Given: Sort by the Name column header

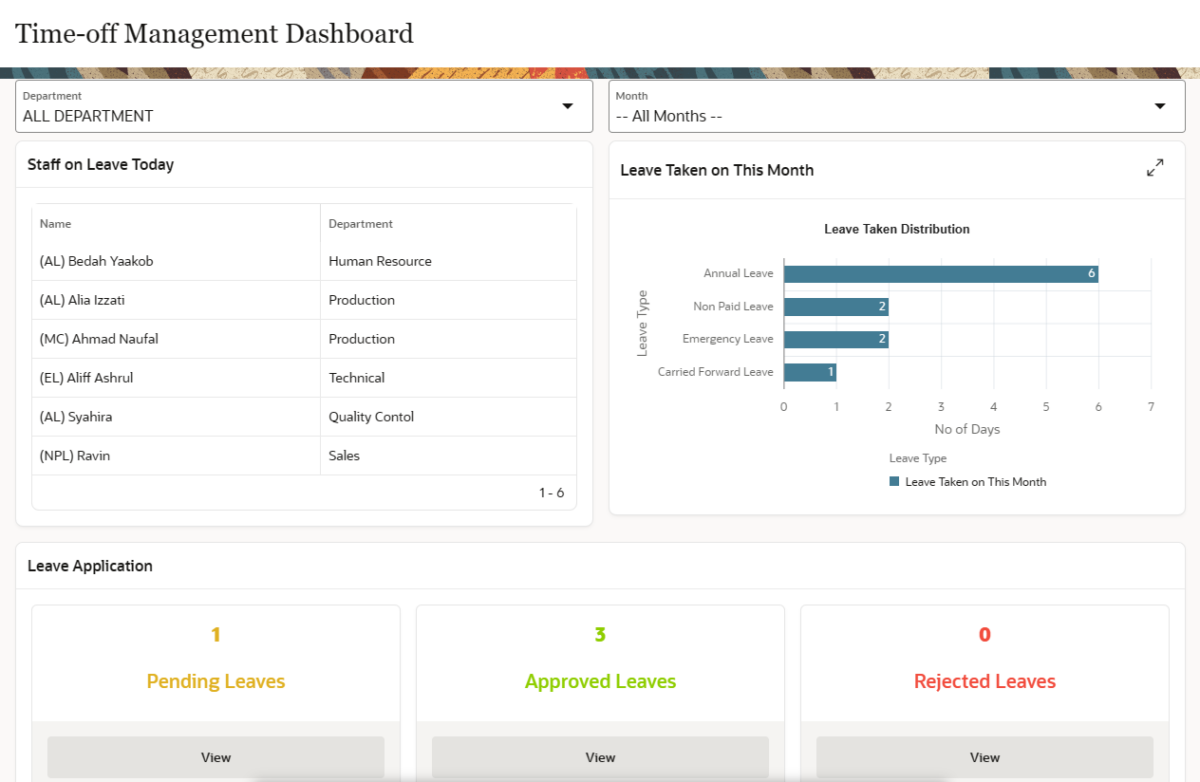Looking at the screenshot, I should (56, 224).
